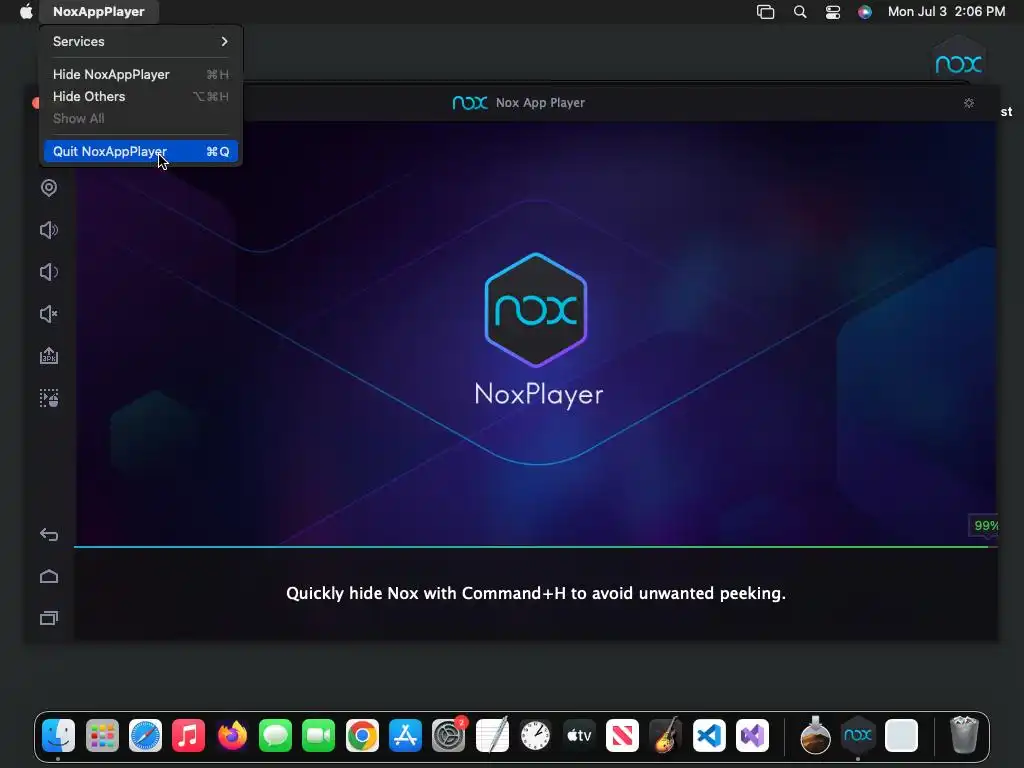Go back with the Android back arrow
Viewport: 1024px width, 768px height.
pos(49,535)
